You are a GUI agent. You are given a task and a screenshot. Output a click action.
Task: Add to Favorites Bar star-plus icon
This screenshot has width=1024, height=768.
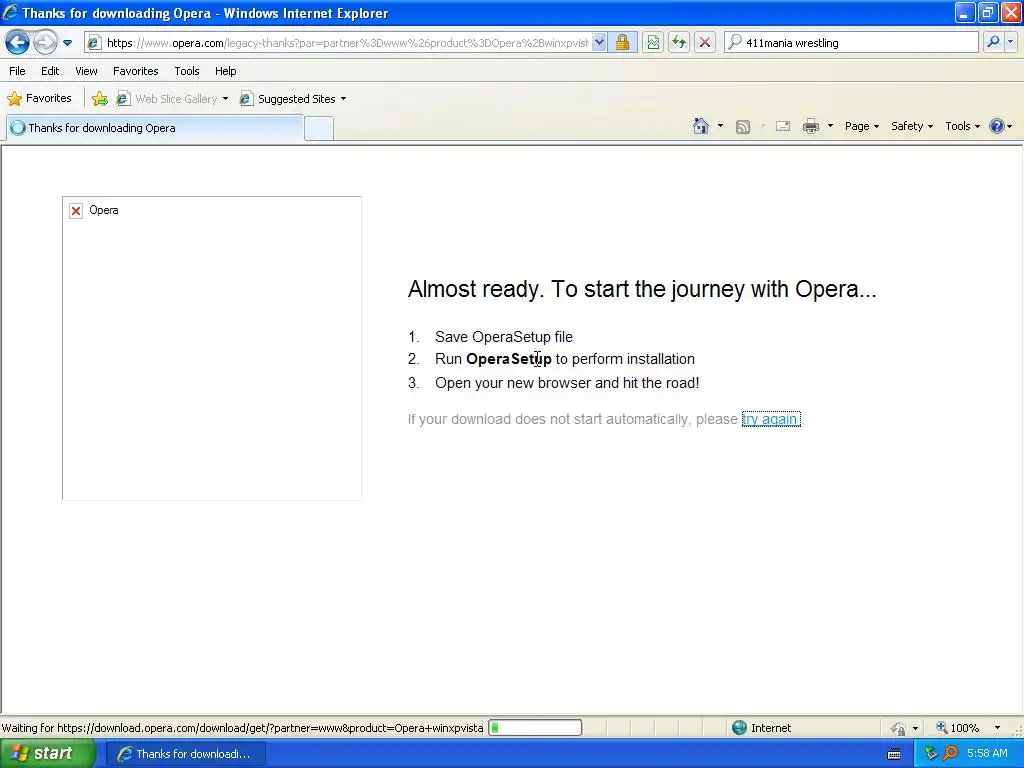[100, 99]
